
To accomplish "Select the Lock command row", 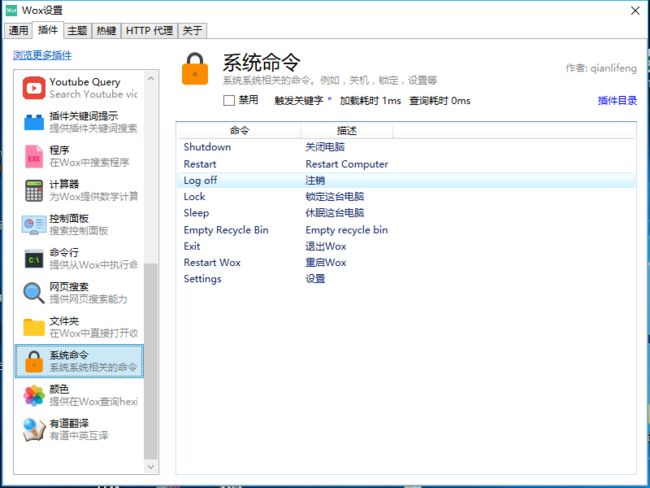I will (406, 197).
